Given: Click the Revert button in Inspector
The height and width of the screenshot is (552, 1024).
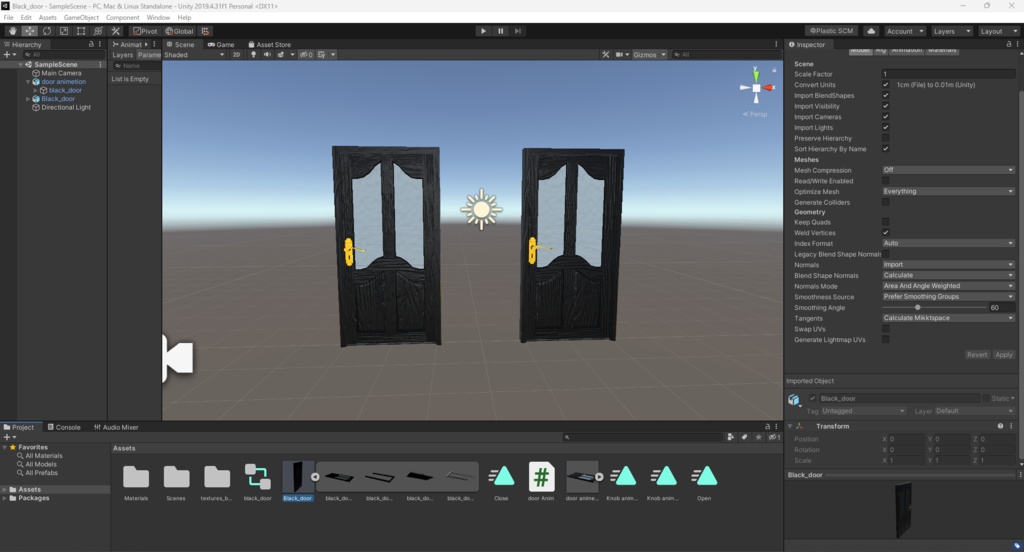Looking at the screenshot, I should click(977, 355).
